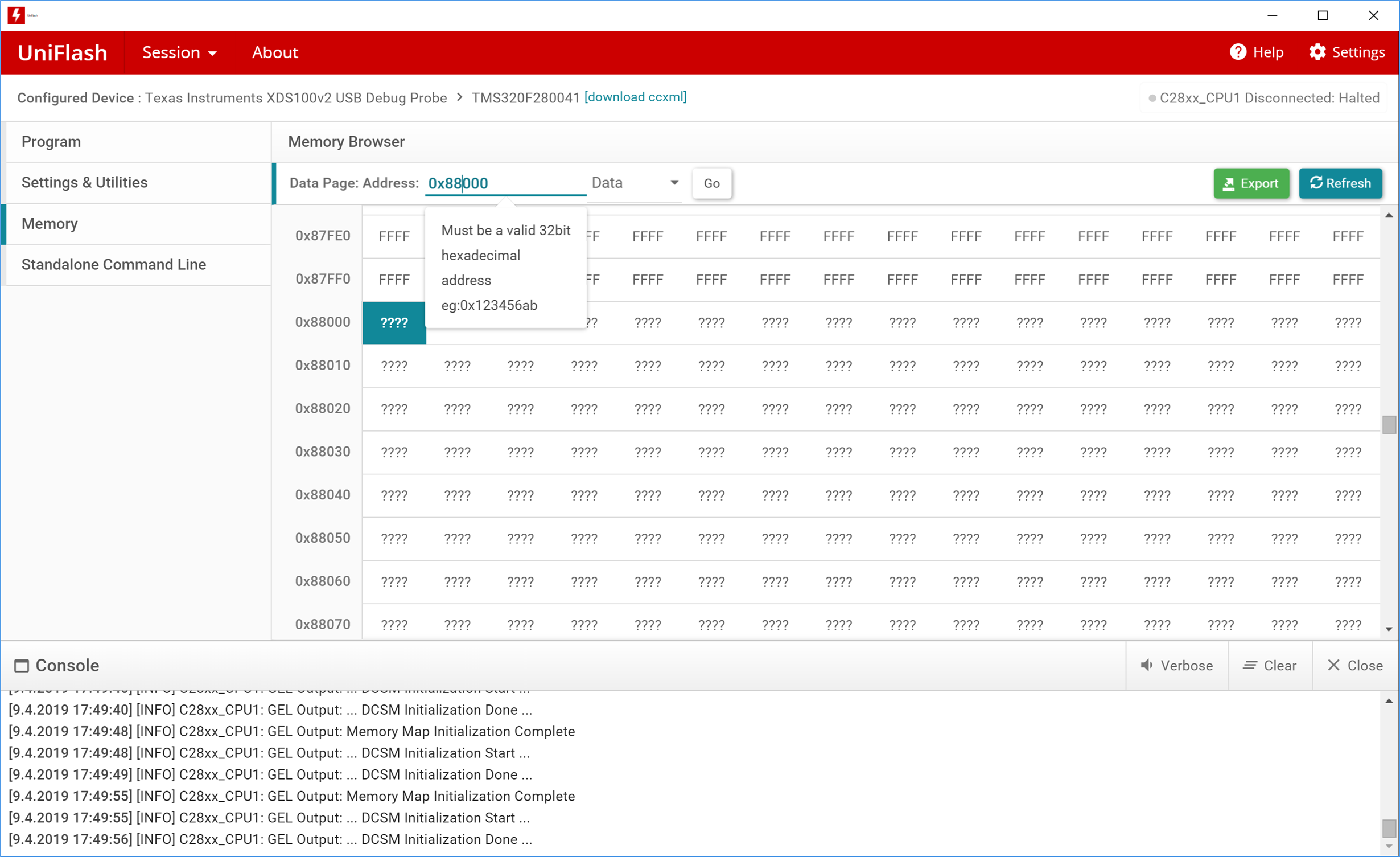Click the 17:49:56 DCSM Initialization Done log line
This screenshot has width=1400, height=857.
pyautogui.click(x=270, y=840)
